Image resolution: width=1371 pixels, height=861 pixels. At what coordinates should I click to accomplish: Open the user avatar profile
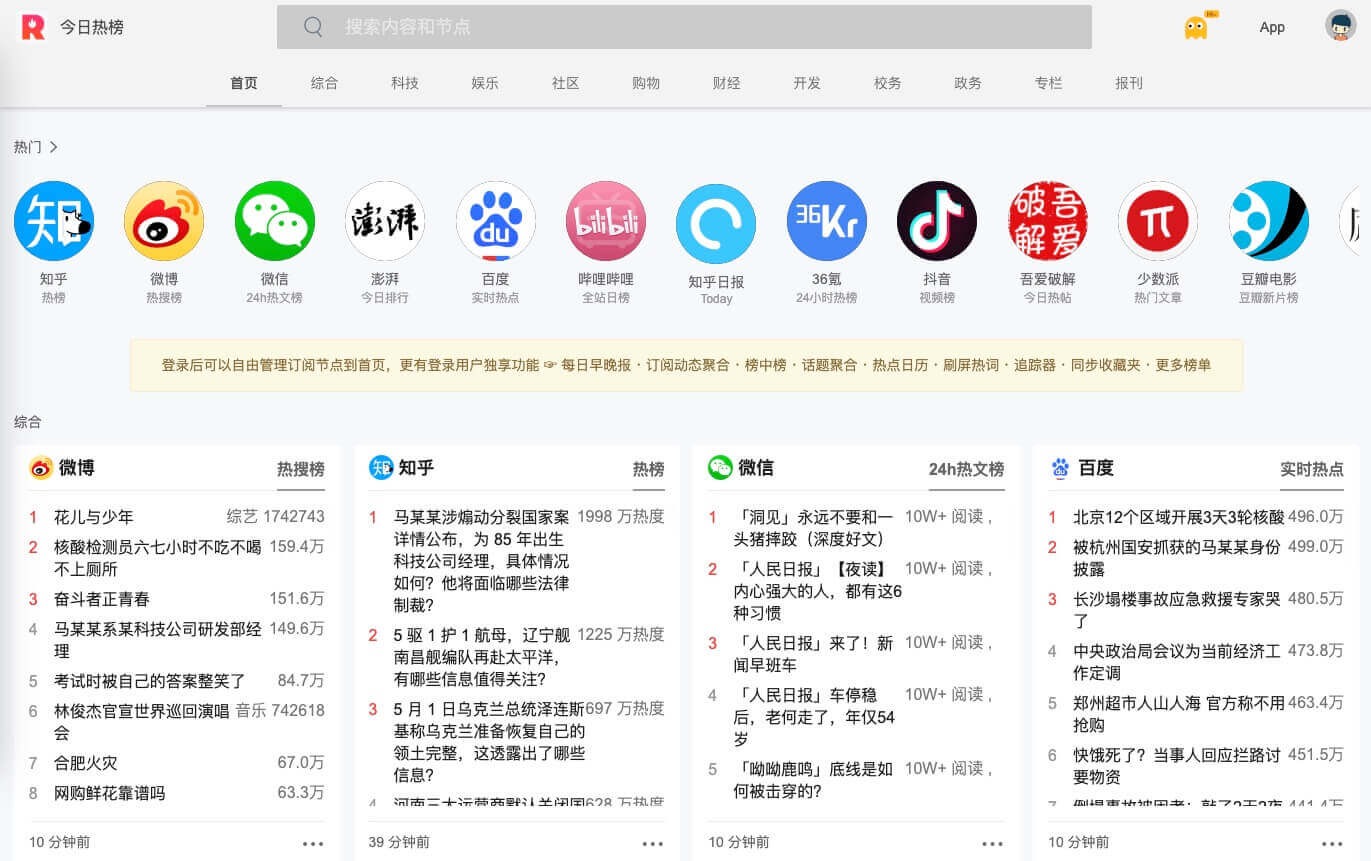coord(1340,26)
